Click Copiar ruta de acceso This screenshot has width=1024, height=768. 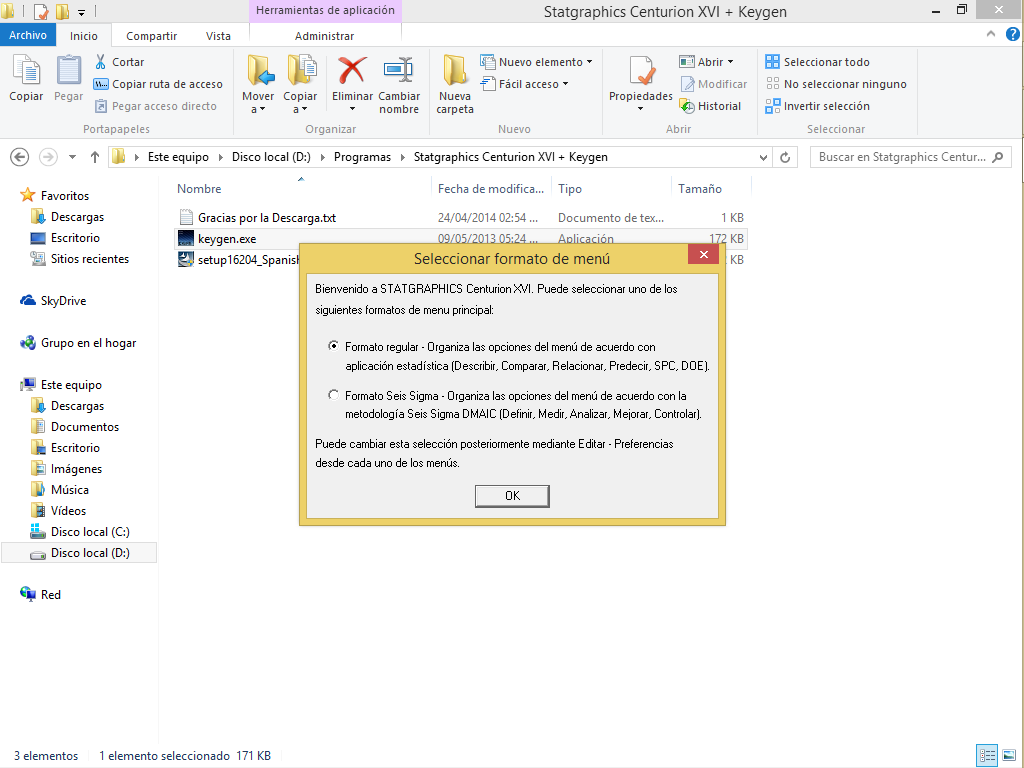click(x=159, y=84)
